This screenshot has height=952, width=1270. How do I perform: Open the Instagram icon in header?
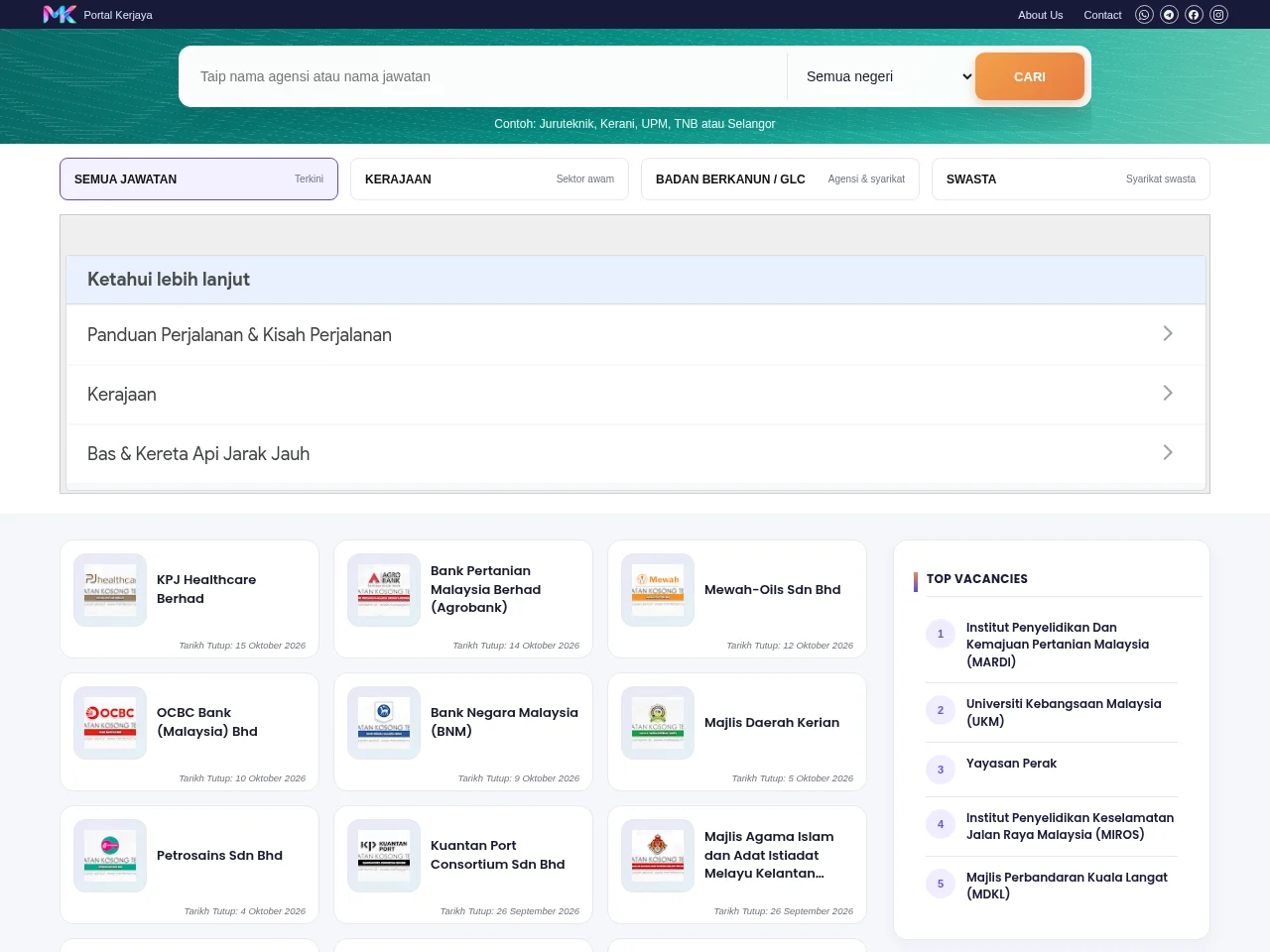click(x=1218, y=15)
